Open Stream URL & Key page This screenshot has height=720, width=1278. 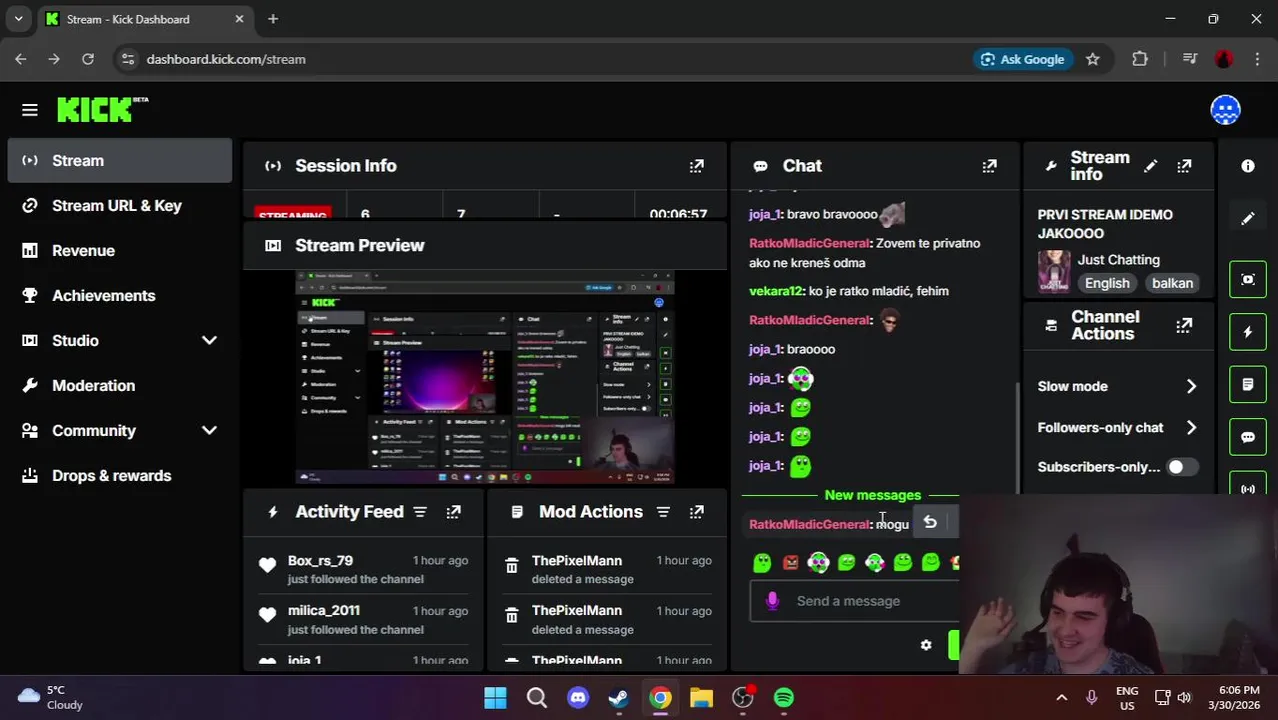click(x=120, y=206)
